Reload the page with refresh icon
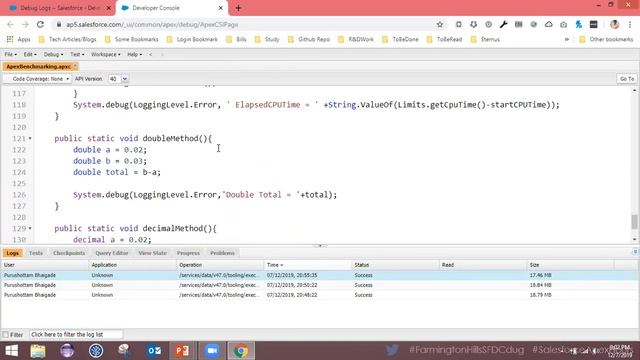 (40, 24)
